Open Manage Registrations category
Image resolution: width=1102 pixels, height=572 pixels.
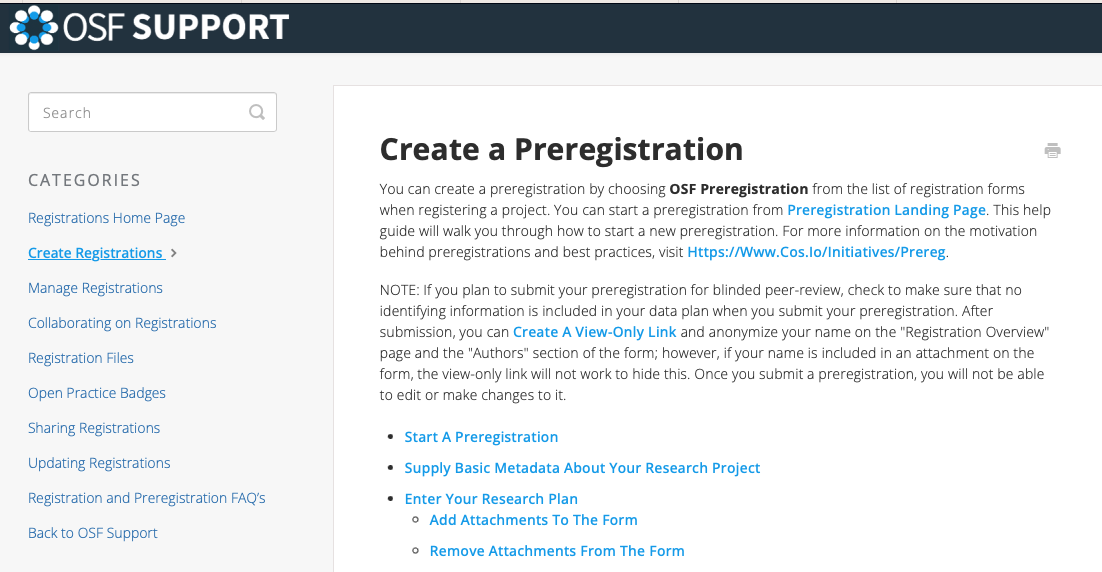pos(96,288)
